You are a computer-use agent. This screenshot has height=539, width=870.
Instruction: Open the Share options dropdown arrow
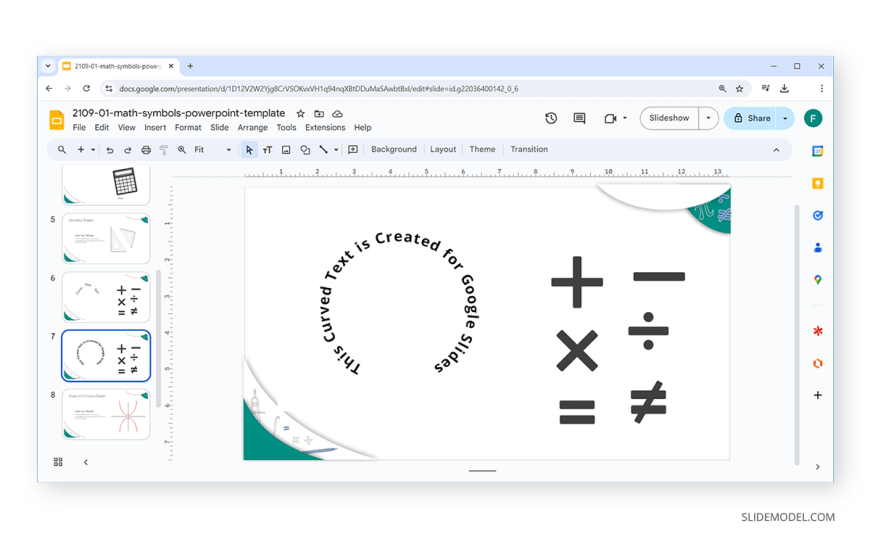tap(785, 118)
